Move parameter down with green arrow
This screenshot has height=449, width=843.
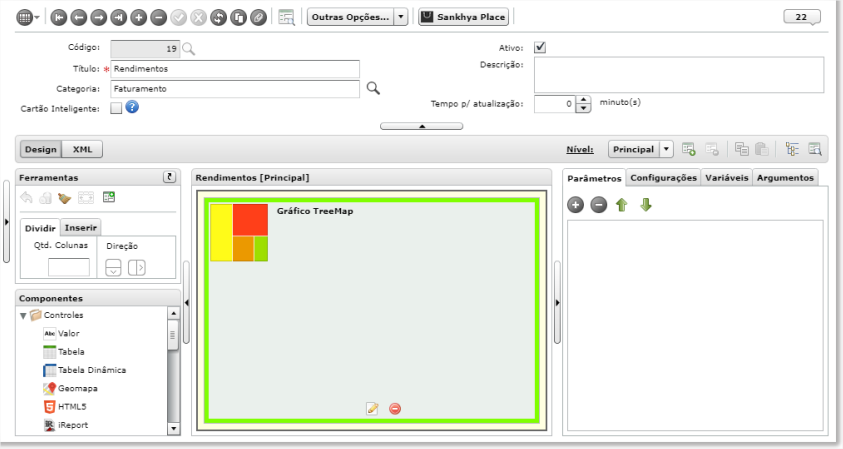646,205
